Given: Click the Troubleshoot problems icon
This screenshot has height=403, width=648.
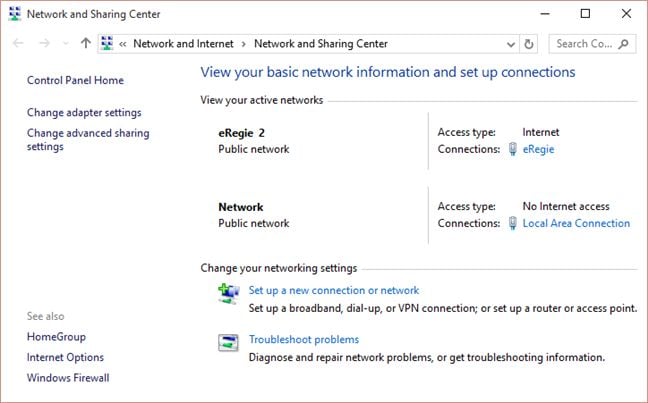Looking at the screenshot, I should [x=228, y=343].
